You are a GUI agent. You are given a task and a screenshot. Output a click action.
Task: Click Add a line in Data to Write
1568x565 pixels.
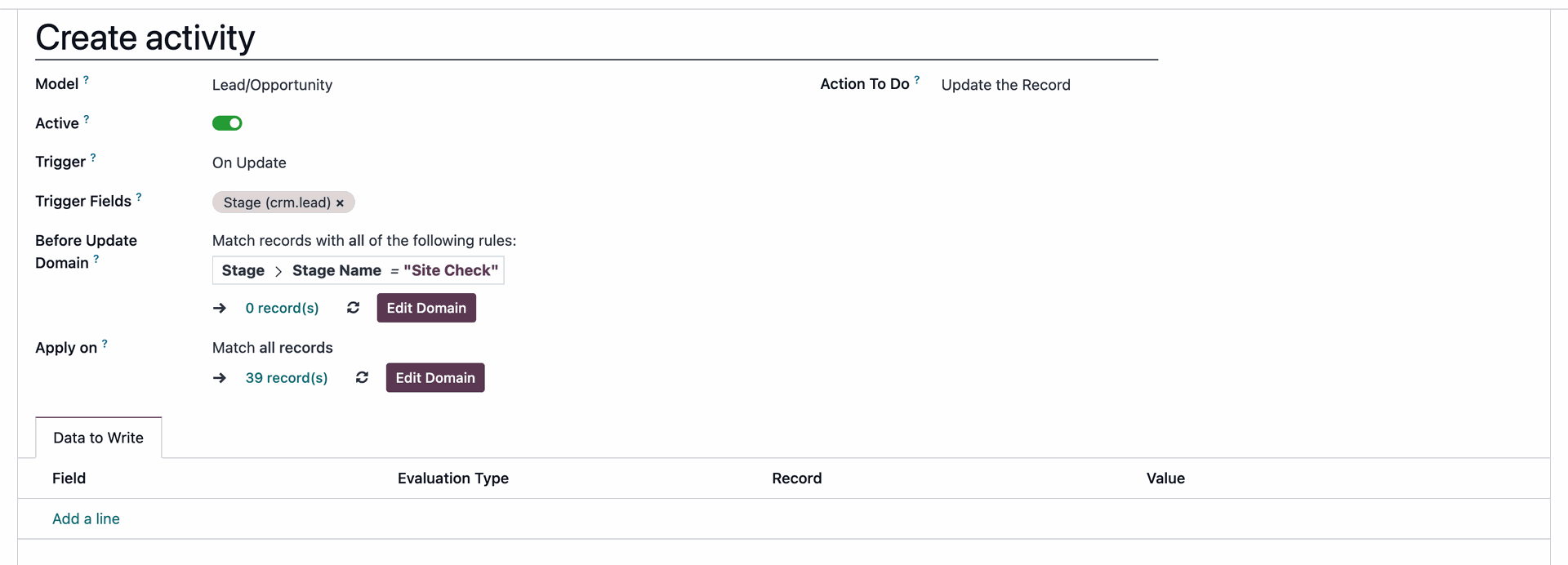(86, 518)
